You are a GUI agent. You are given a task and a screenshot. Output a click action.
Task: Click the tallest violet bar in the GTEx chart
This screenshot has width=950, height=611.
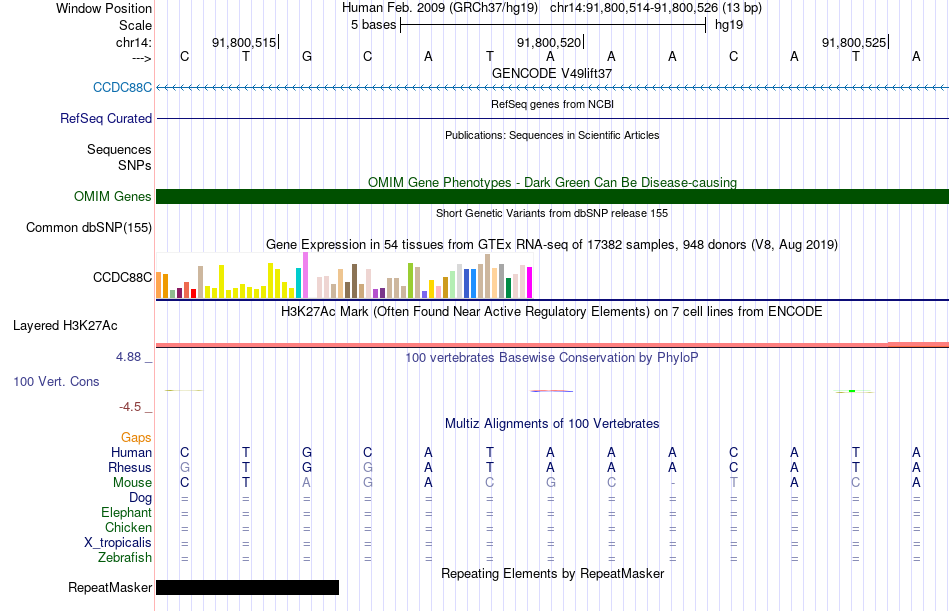point(305,275)
